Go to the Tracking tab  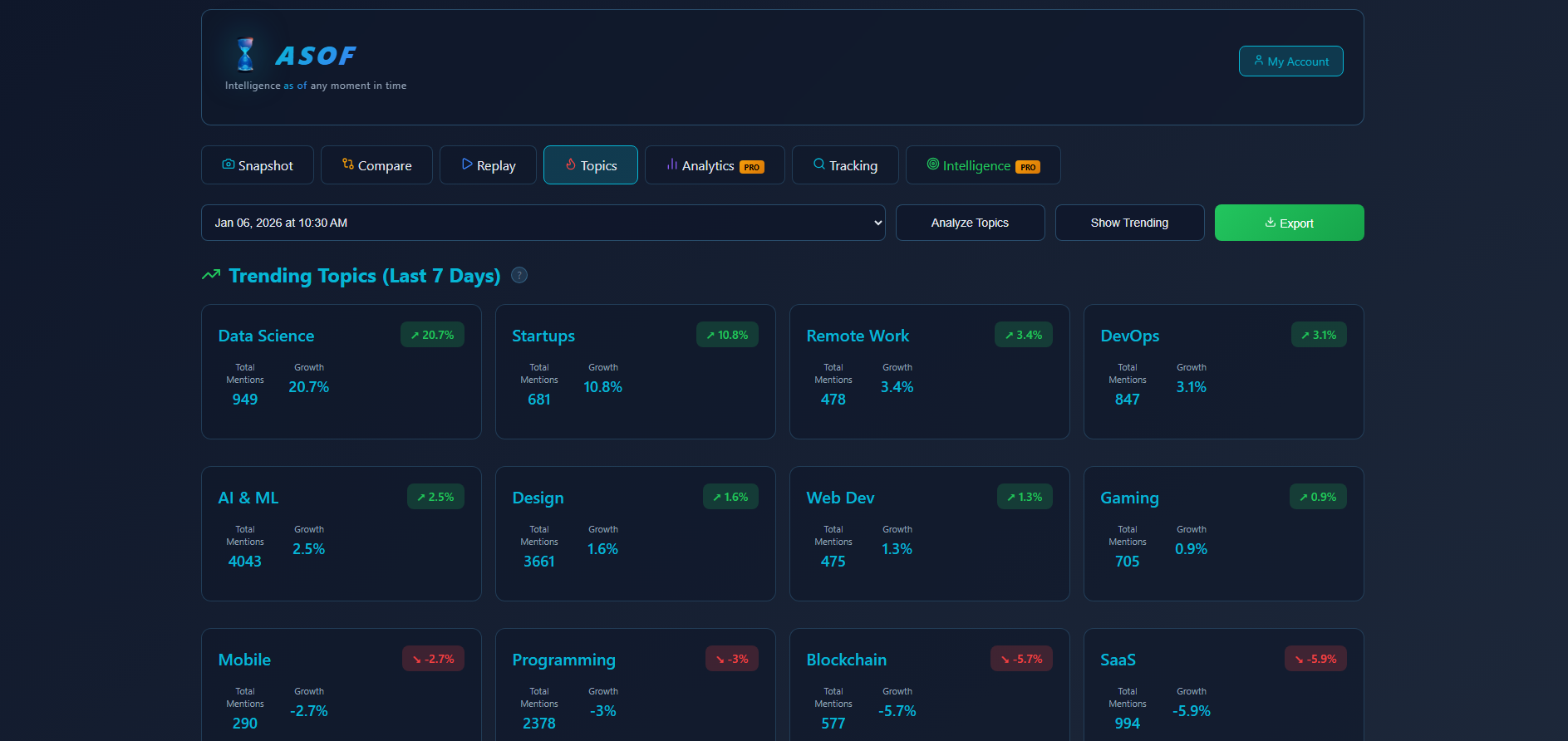(x=845, y=165)
